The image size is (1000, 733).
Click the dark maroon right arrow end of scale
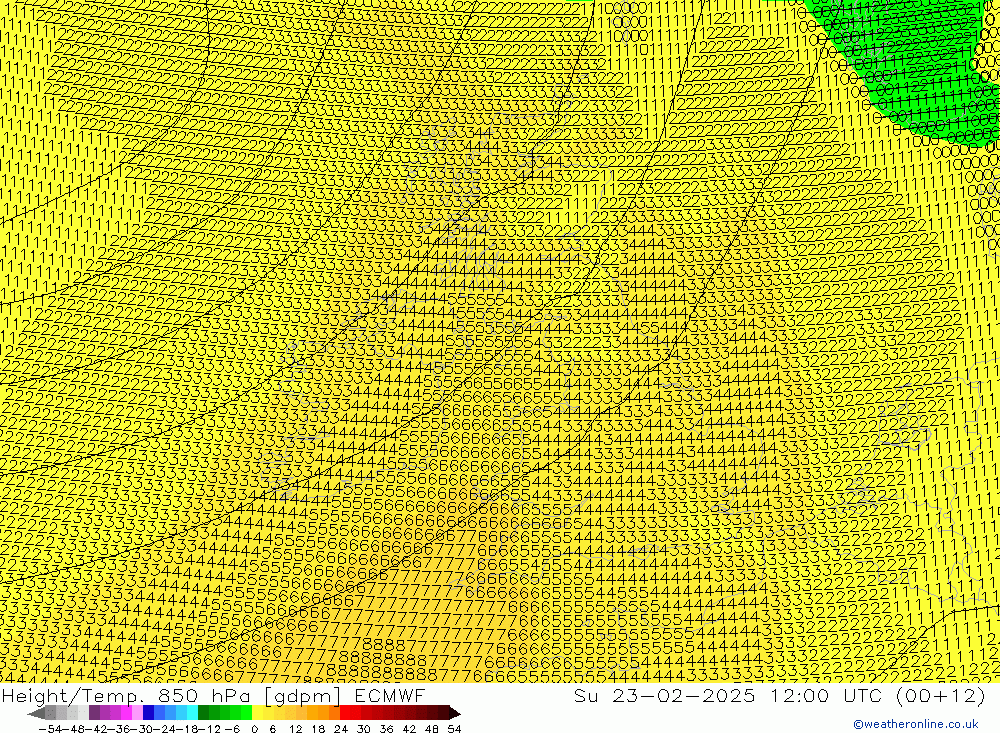point(455,714)
